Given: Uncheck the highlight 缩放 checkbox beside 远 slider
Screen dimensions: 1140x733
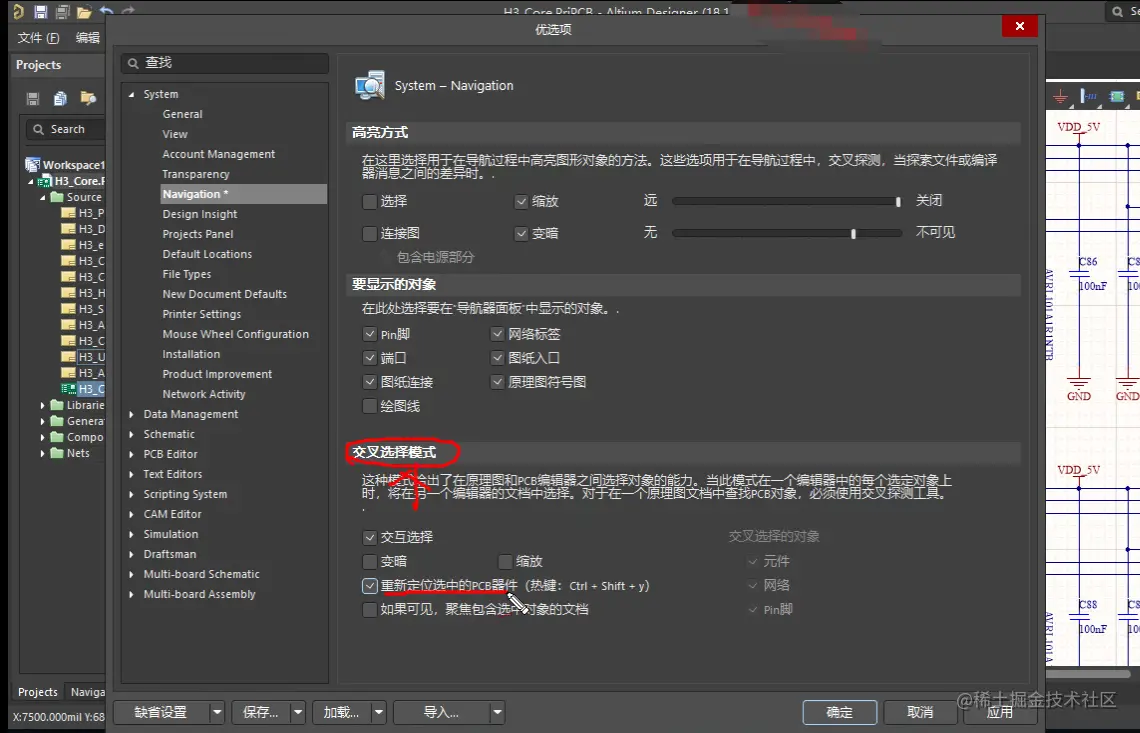Looking at the screenshot, I should pos(521,201).
